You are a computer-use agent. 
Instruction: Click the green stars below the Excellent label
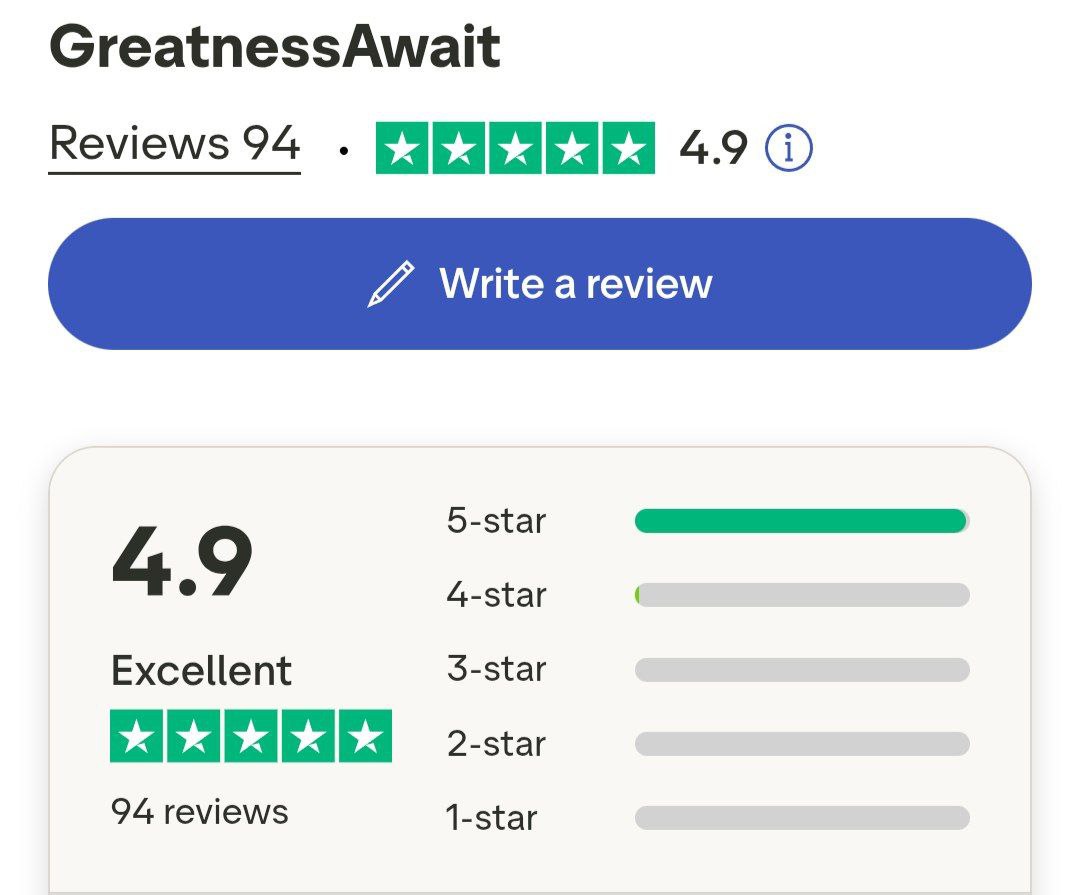point(251,736)
